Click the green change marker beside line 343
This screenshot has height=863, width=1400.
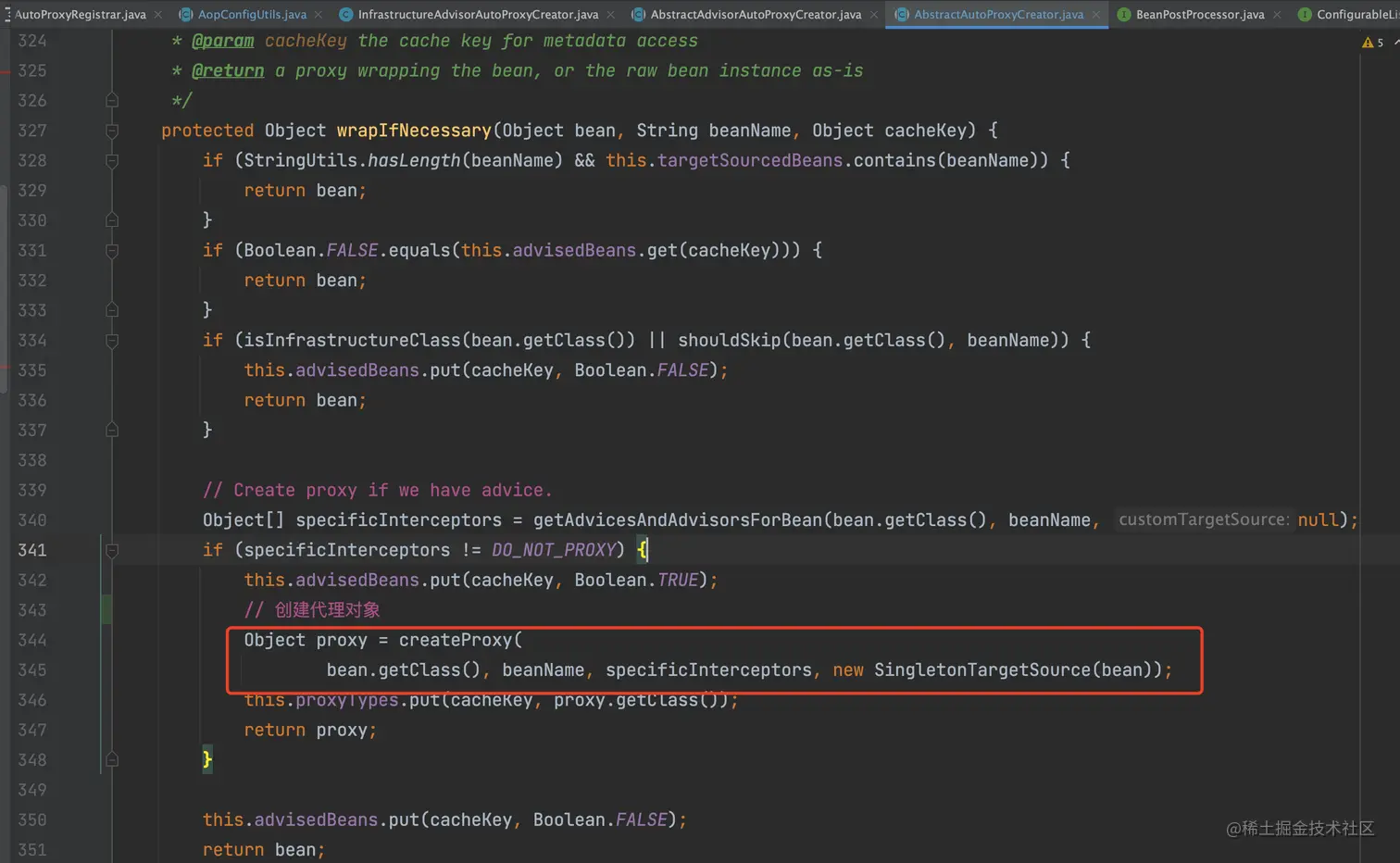tap(106, 610)
